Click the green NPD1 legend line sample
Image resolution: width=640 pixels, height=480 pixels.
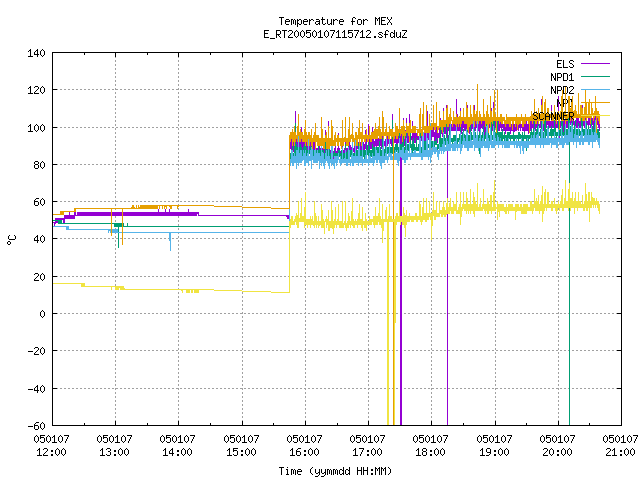pos(595,76)
